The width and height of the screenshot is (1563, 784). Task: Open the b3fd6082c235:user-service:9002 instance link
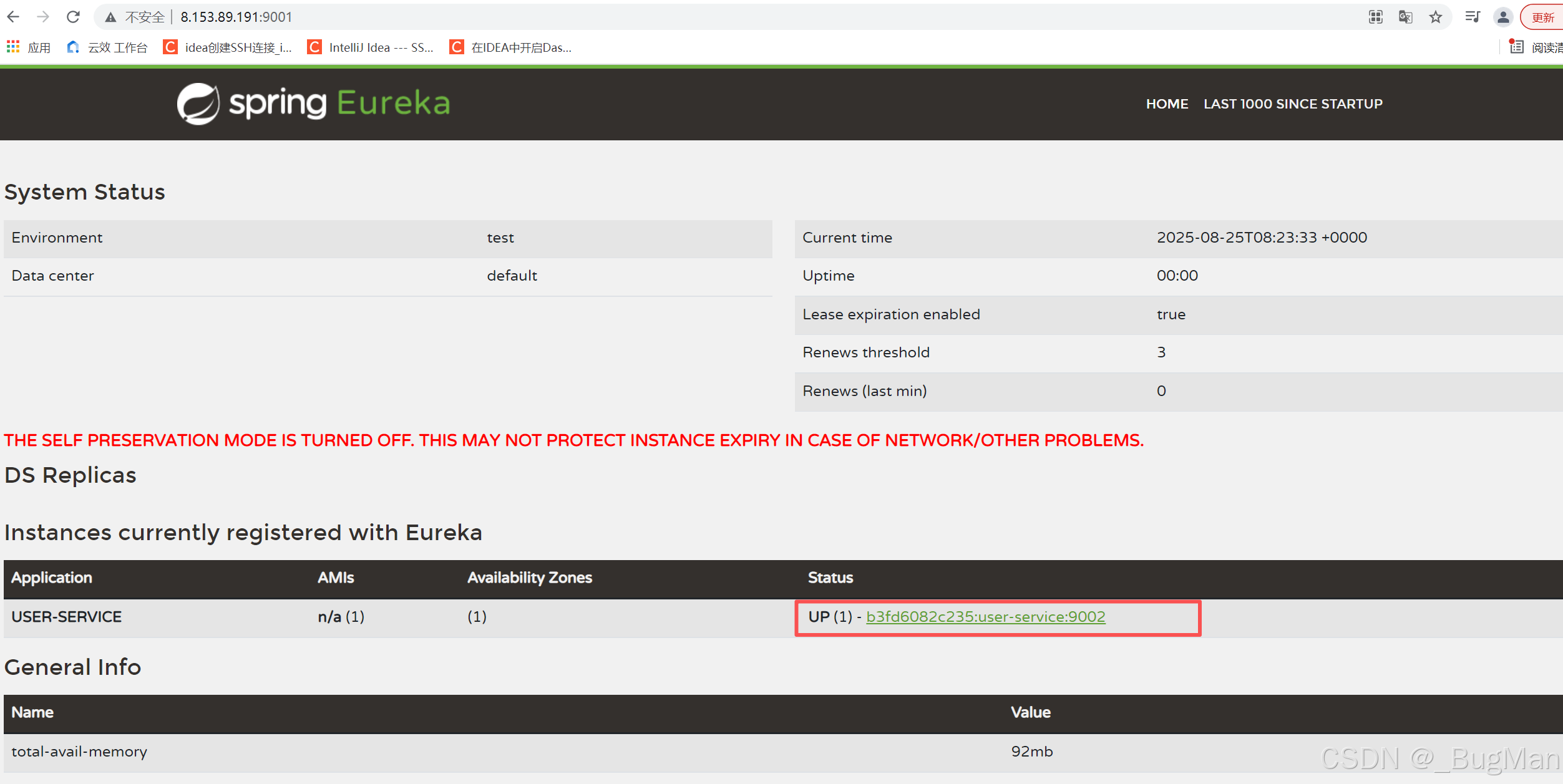point(986,617)
